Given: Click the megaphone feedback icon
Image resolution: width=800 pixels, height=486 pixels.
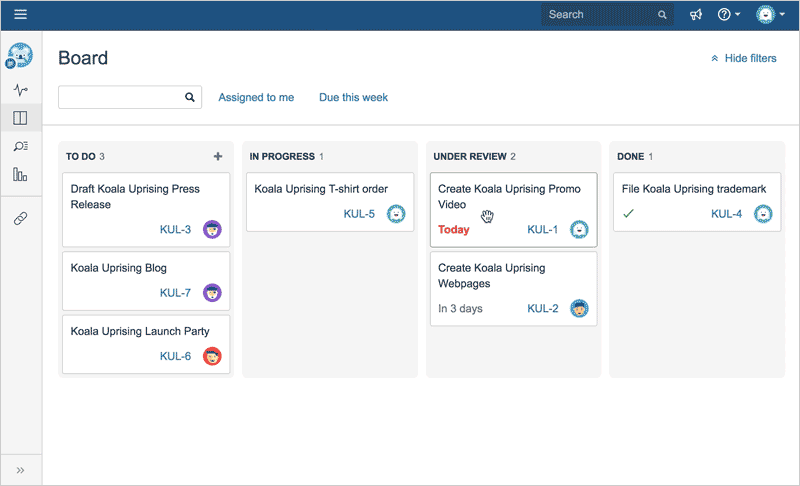Looking at the screenshot, I should [x=696, y=15].
